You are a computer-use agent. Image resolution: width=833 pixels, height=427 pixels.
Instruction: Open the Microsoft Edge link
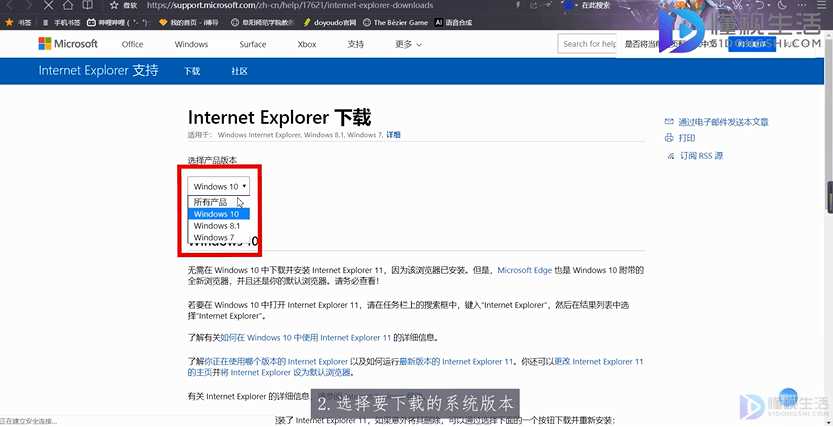pos(524,270)
